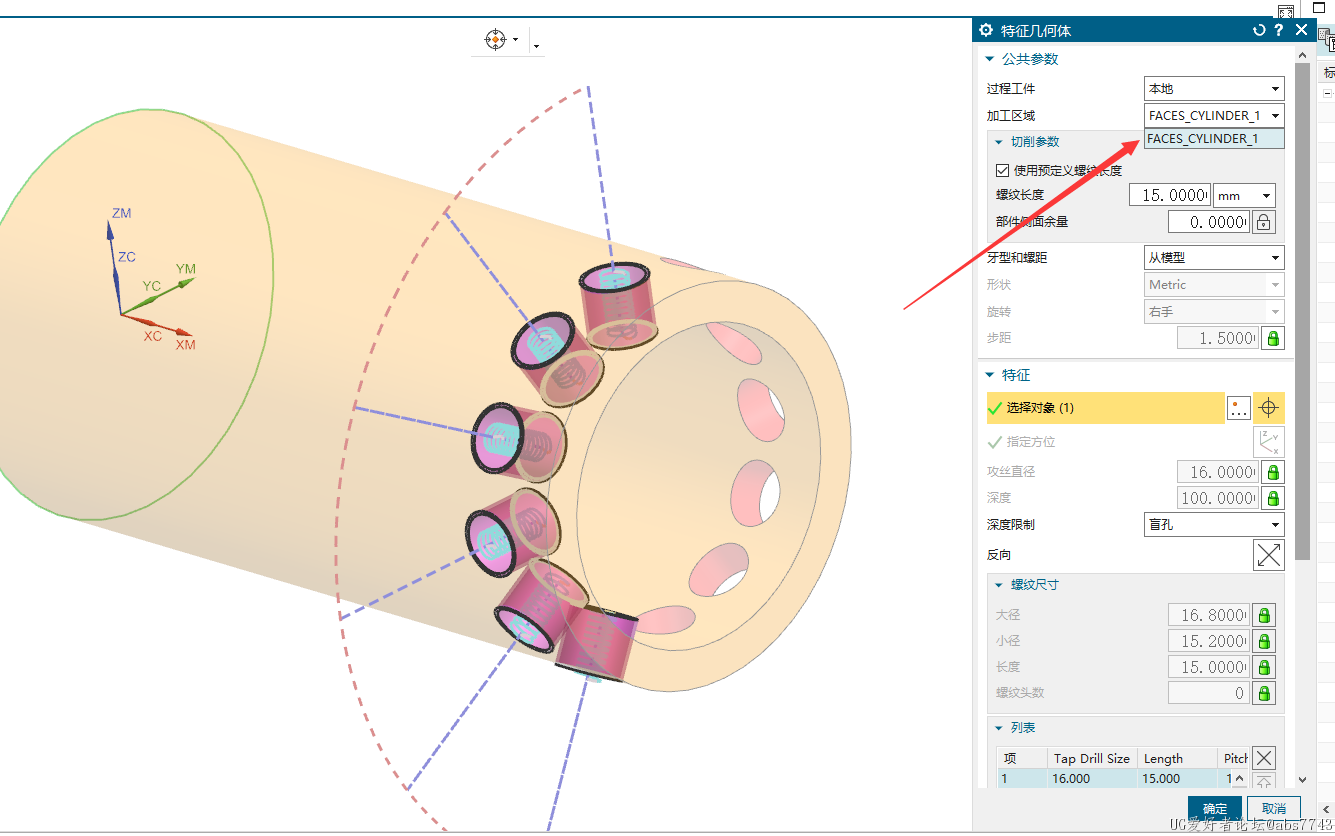
Task: Open the 深度限制 盲孔 dropdown
Action: 1214,524
